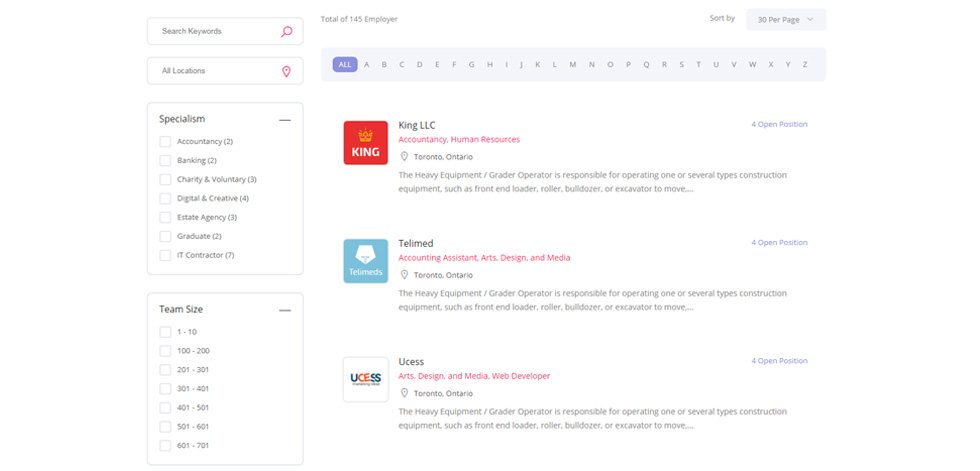The image size is (980, 471).
Task: Focus the Search Keywords field
Action: coord(225,31)
